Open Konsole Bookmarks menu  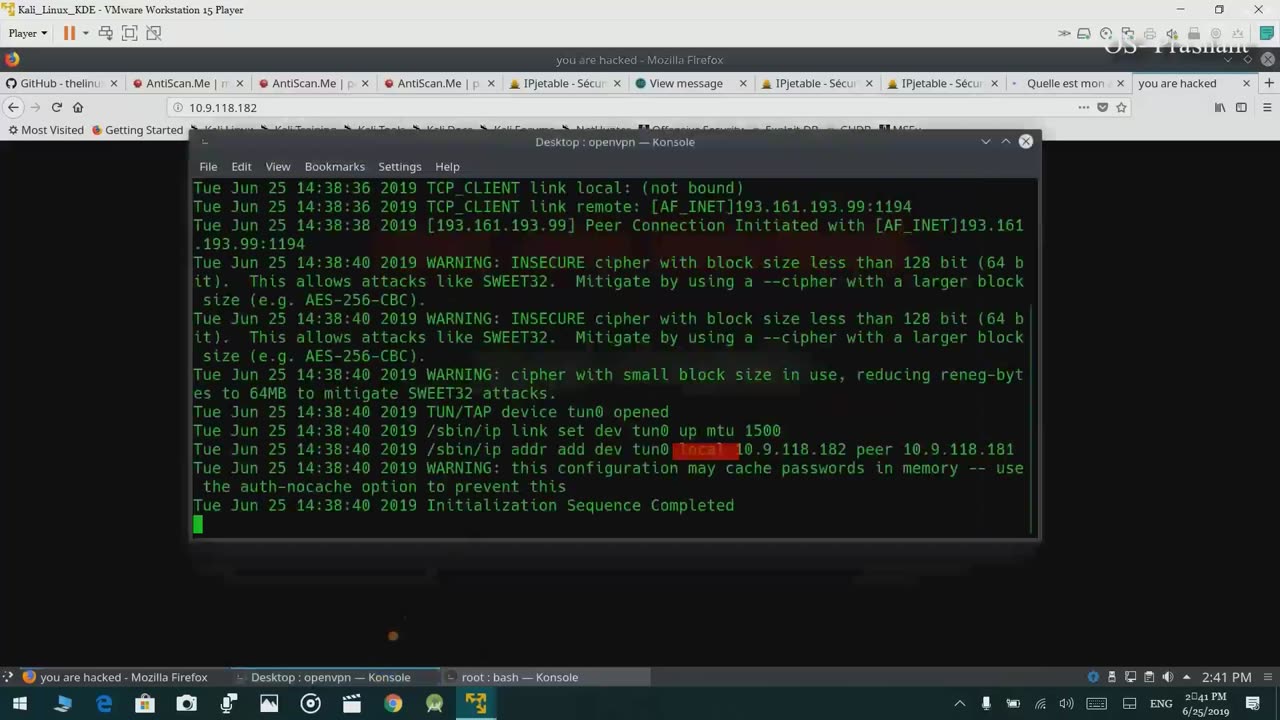(334, 166)
